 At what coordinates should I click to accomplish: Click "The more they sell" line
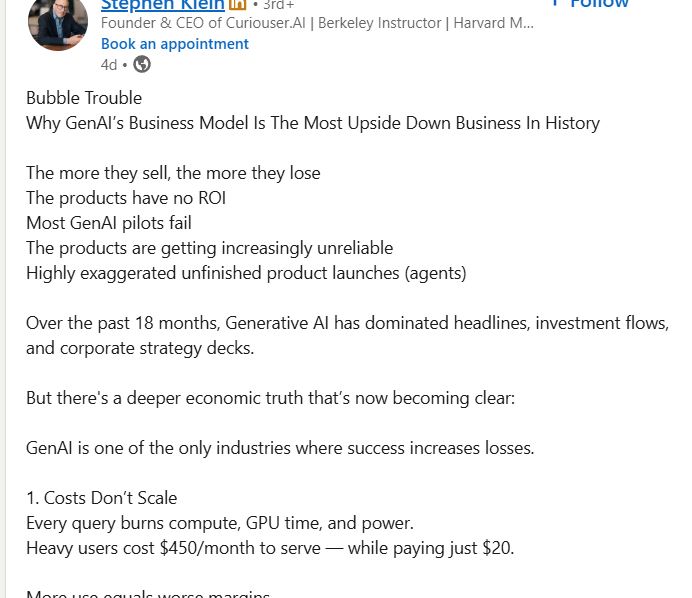173,173
